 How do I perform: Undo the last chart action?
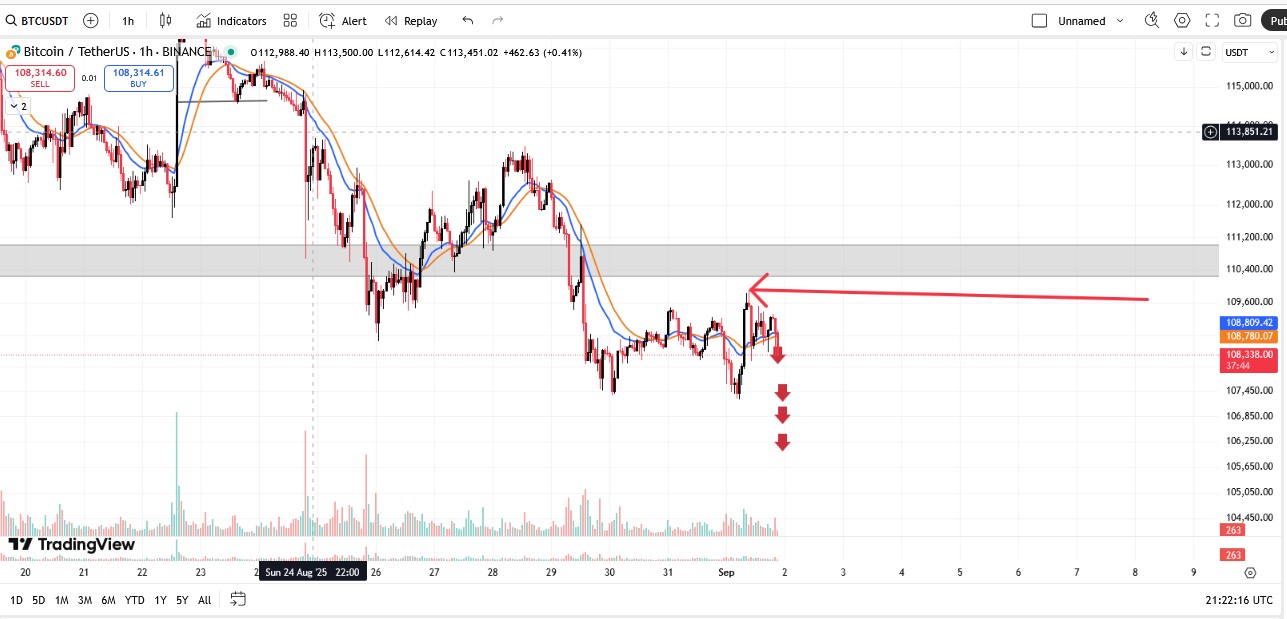click(468, 20)
